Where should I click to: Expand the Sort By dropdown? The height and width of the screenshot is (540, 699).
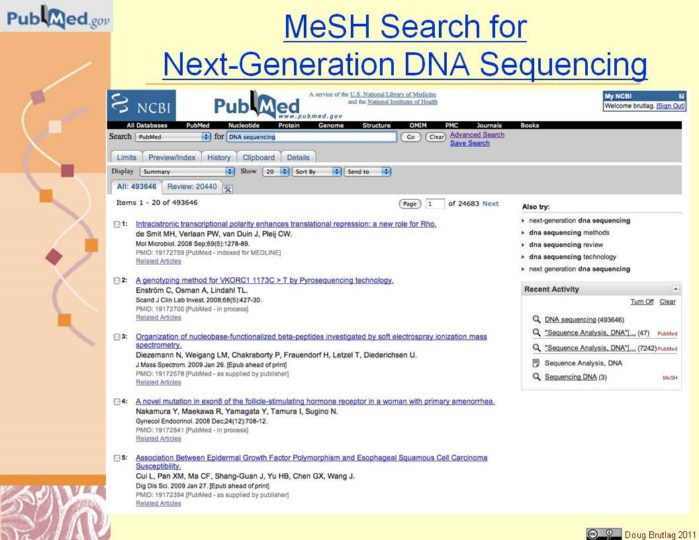[x=313, y=172]
